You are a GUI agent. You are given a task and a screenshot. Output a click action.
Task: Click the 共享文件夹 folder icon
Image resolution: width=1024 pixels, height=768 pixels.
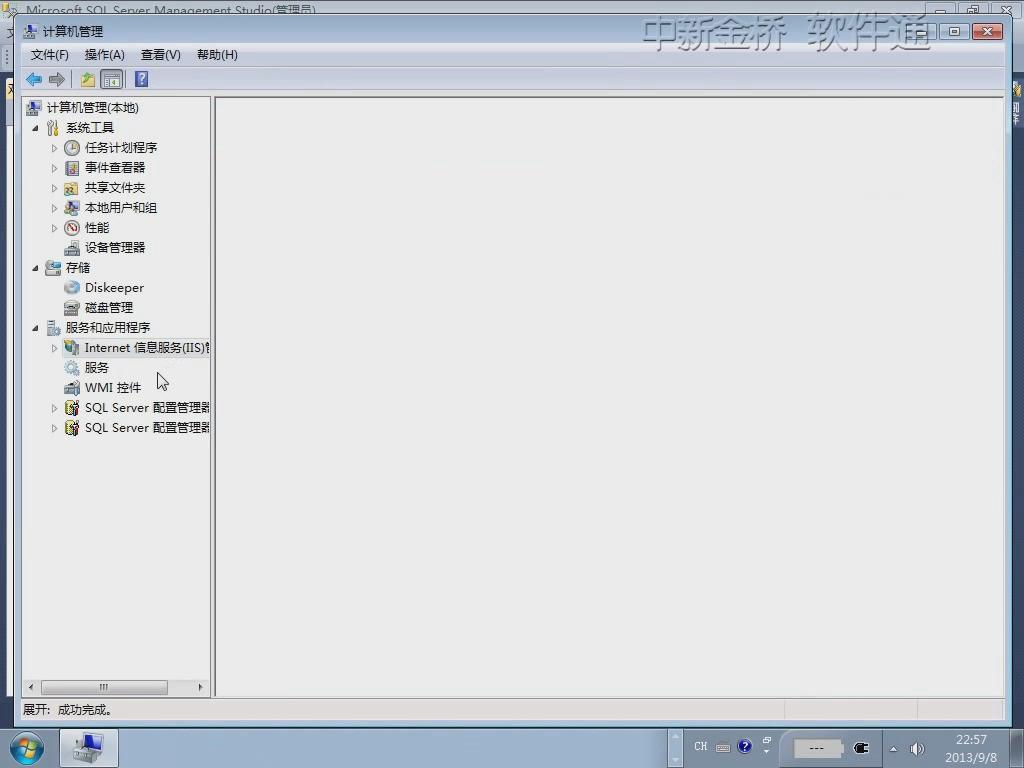click(72, 188)
